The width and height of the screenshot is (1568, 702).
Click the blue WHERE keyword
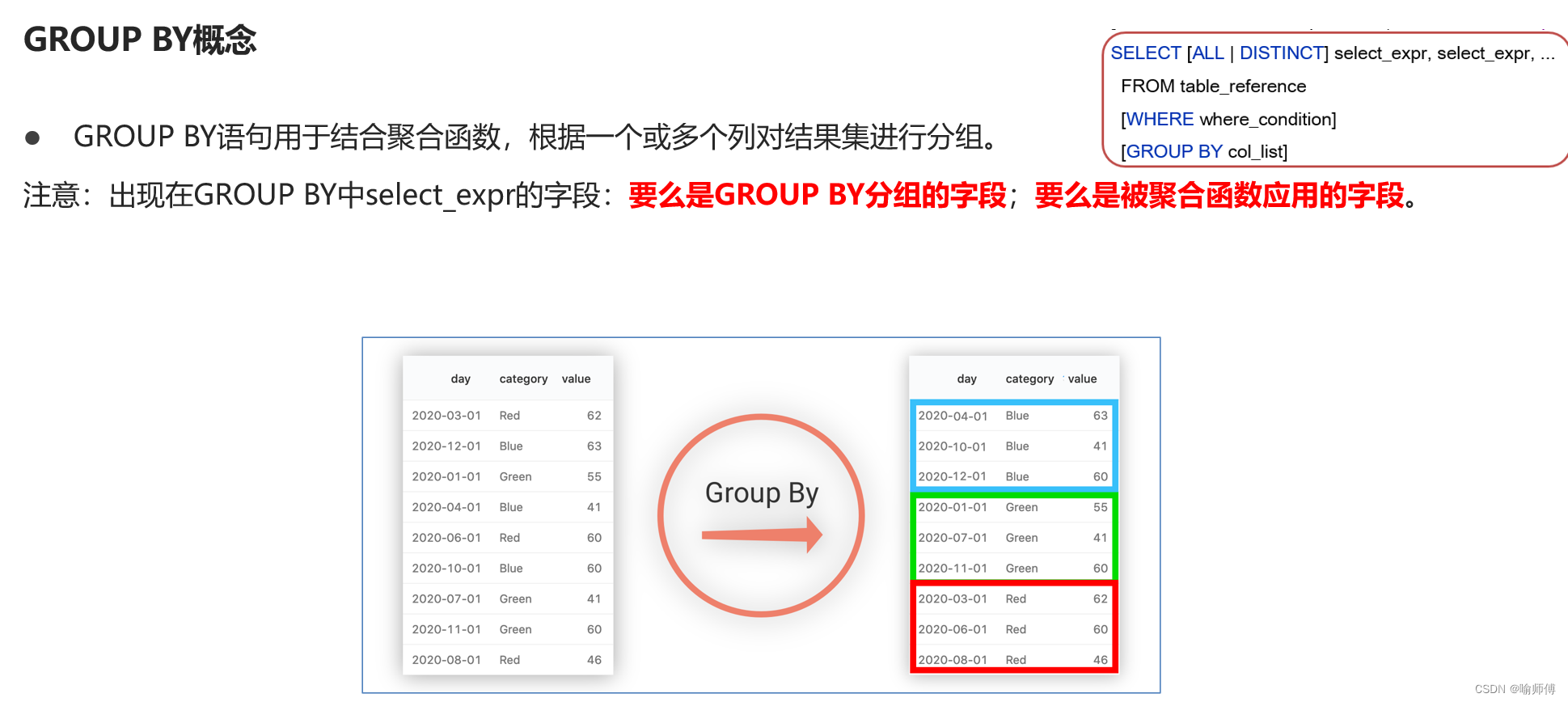(x=1160, y=120)
